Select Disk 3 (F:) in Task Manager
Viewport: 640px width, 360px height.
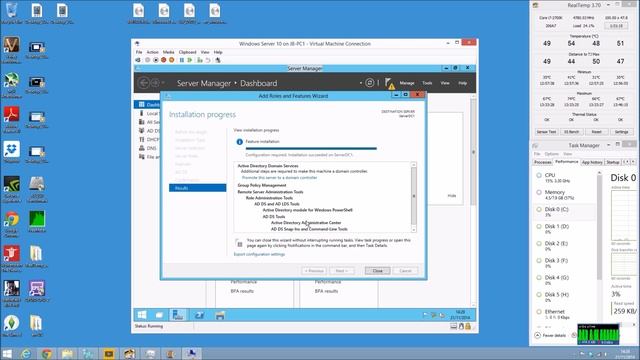point(565,263)
